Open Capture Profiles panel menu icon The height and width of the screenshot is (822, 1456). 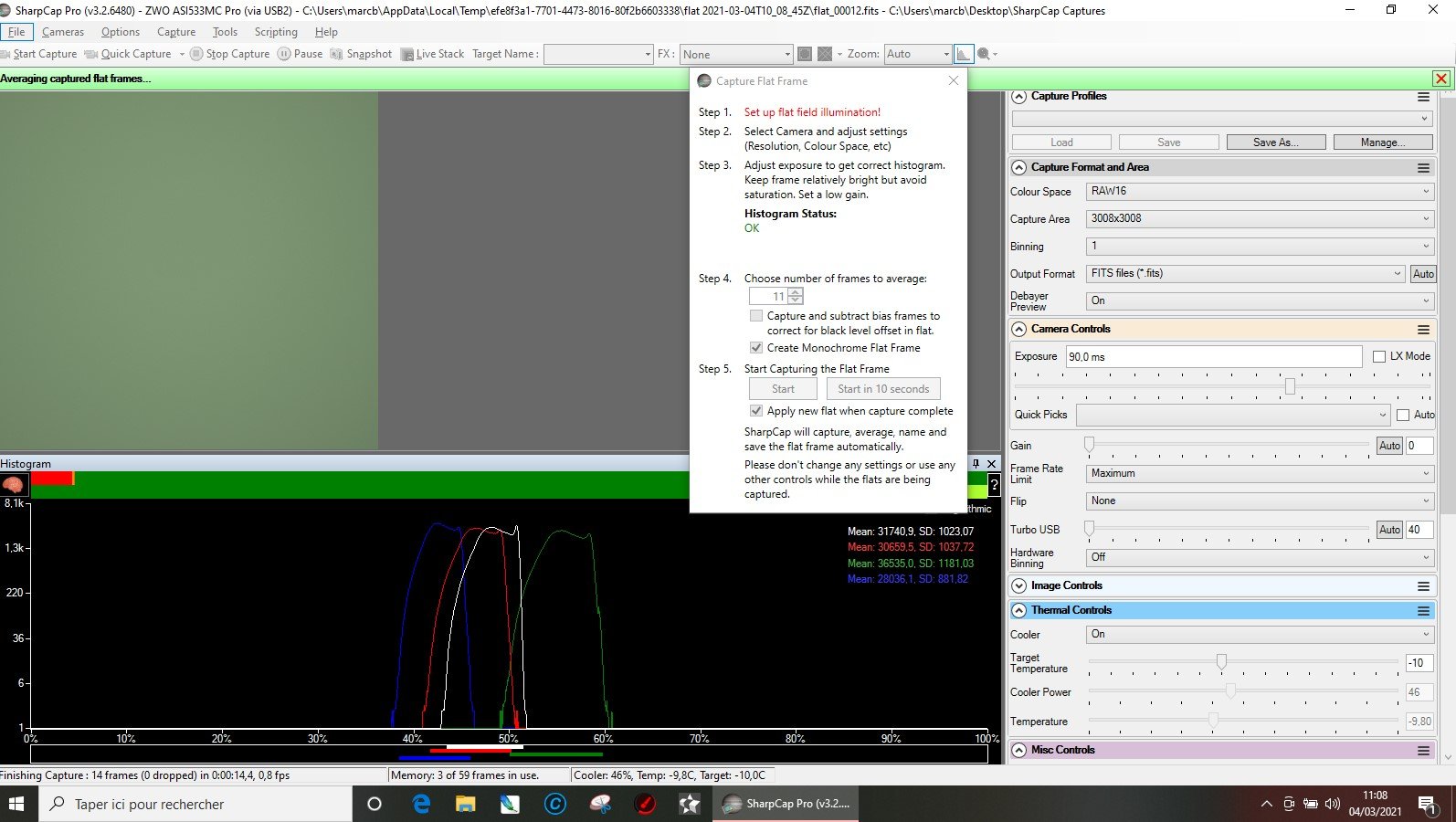tap(1423, 97)
